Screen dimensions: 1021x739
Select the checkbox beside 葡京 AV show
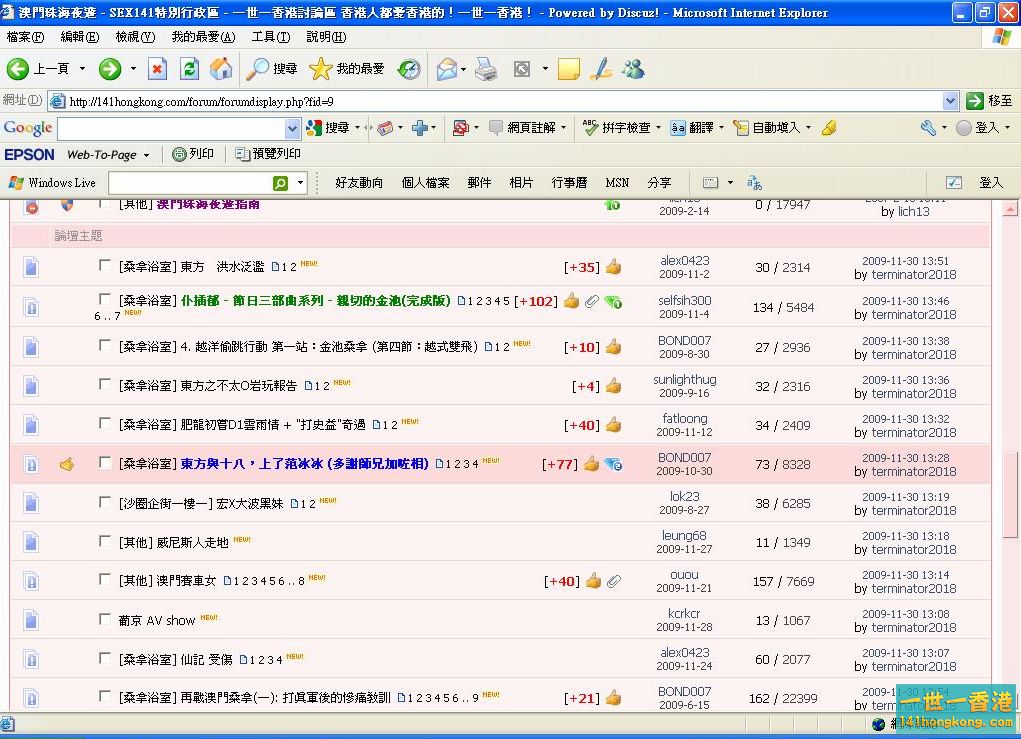coord(105,619)
